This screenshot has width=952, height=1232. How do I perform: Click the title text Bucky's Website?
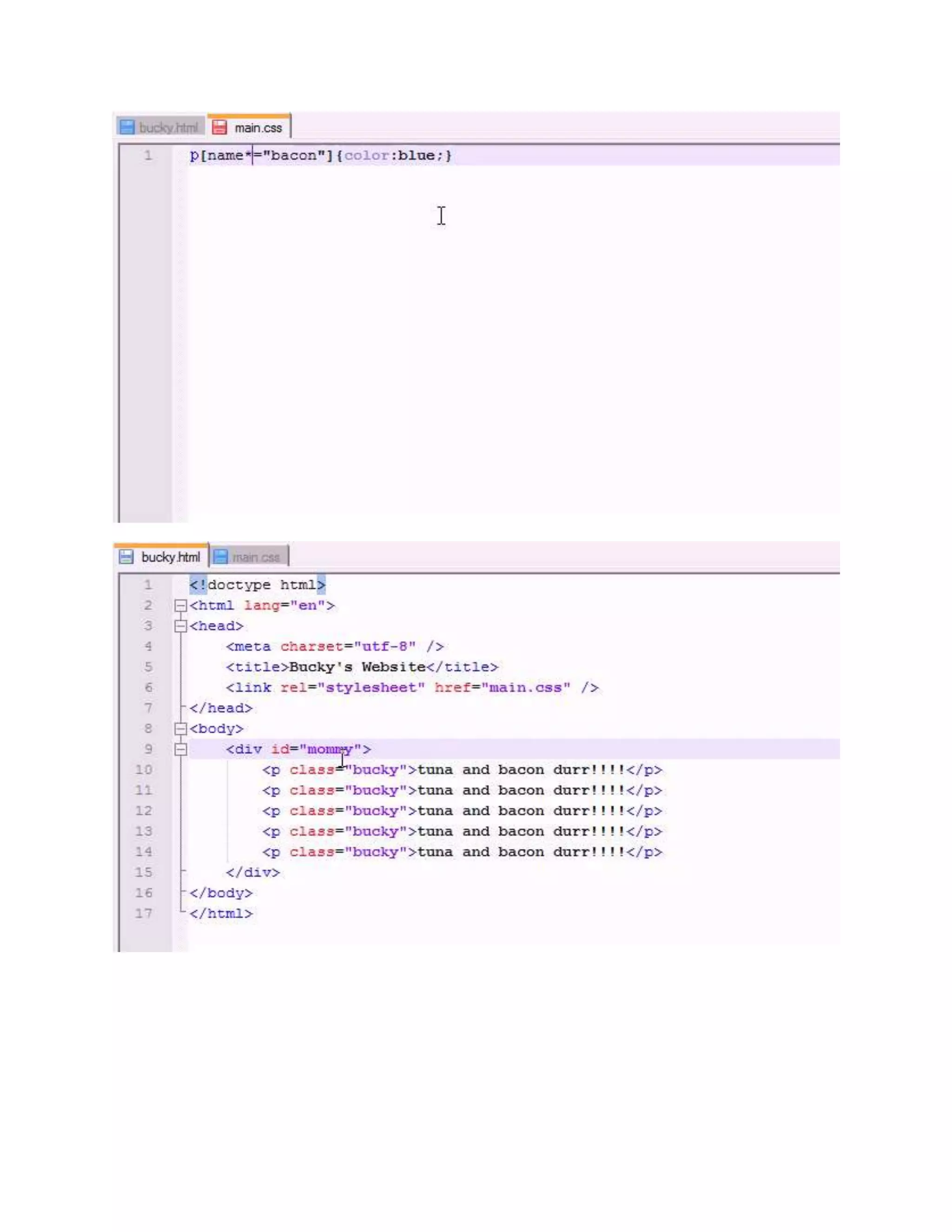click(x=357, y=667)
